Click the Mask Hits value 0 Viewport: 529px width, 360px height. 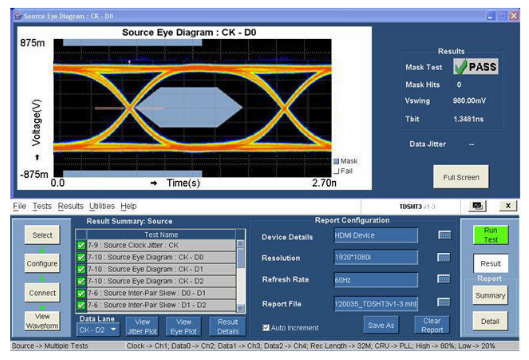coord(459,84)
